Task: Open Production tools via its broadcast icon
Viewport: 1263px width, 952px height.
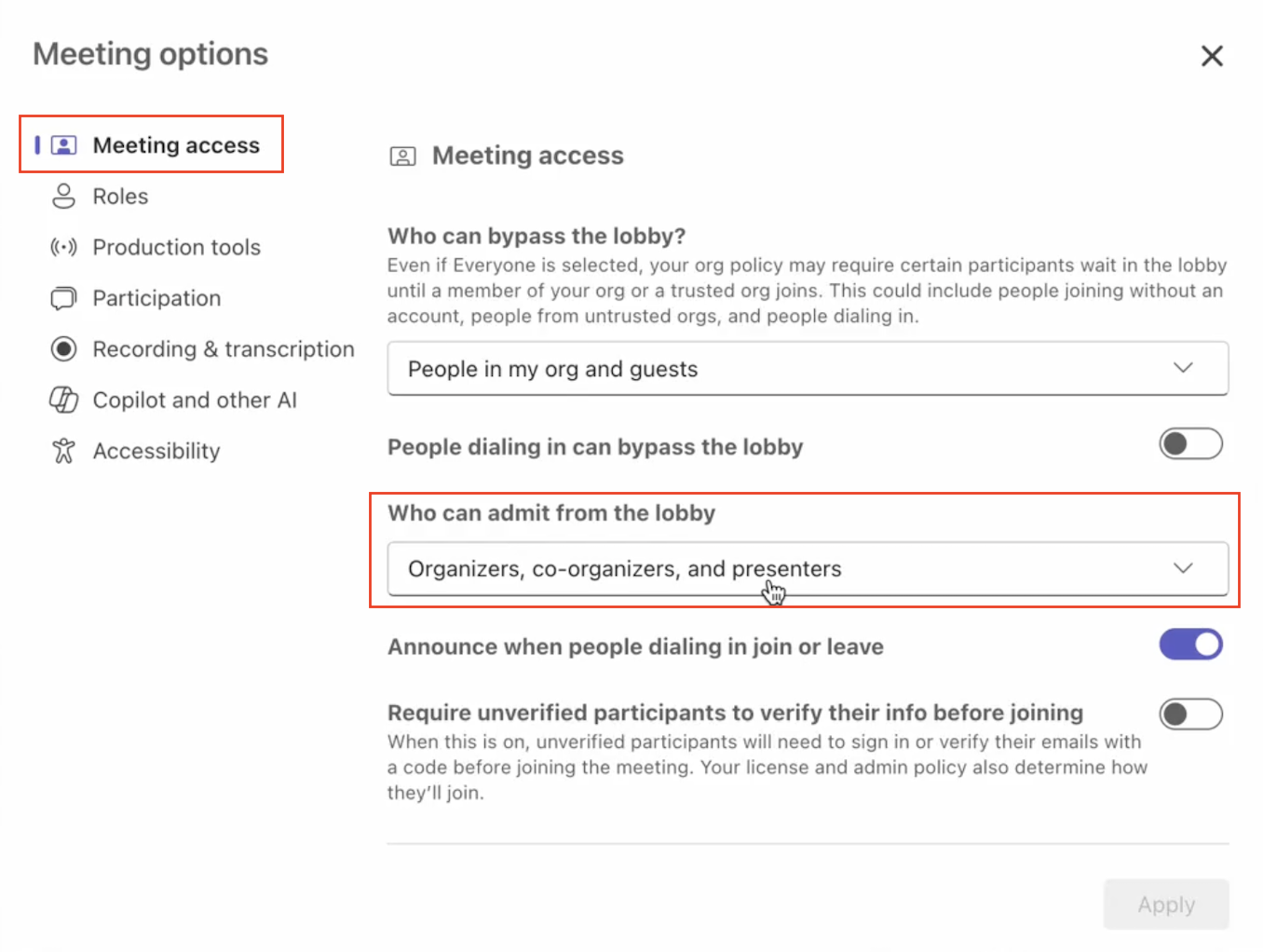Action: pyautogui.click(x=62, y=247)
